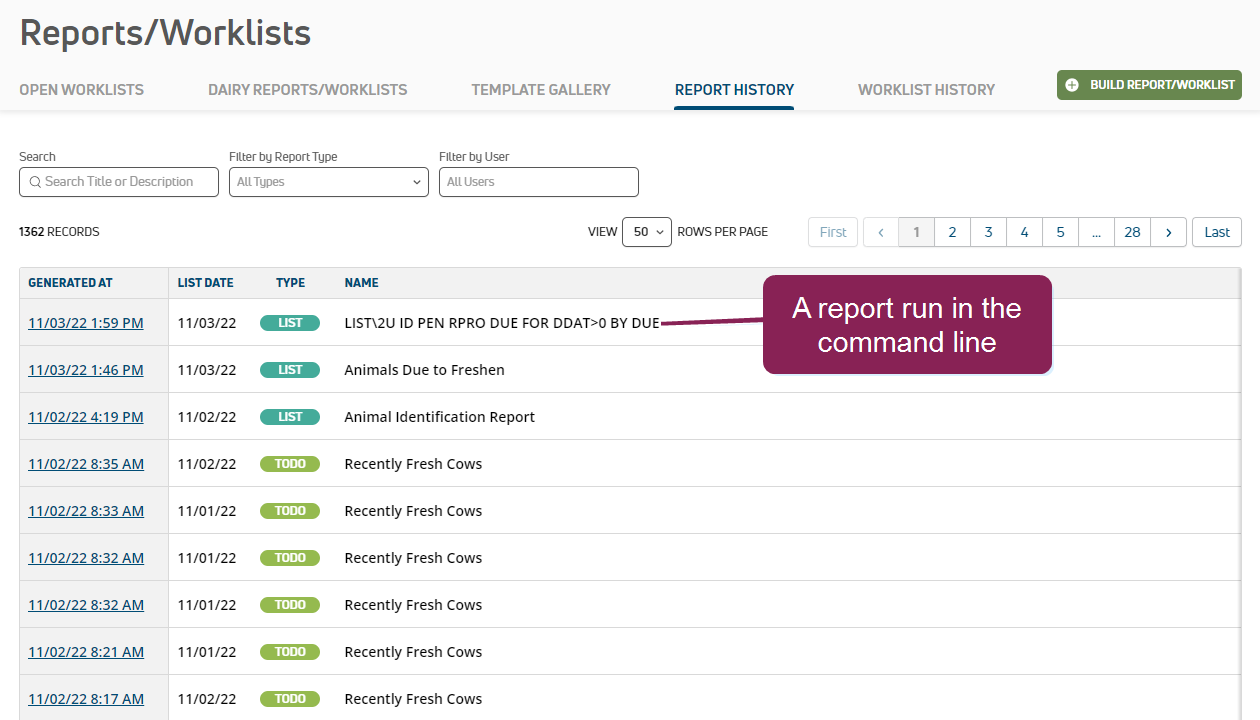Open Dairy Reports/Worklists tab
This screenshot has height=720, width=1260.
click(307, 90)
